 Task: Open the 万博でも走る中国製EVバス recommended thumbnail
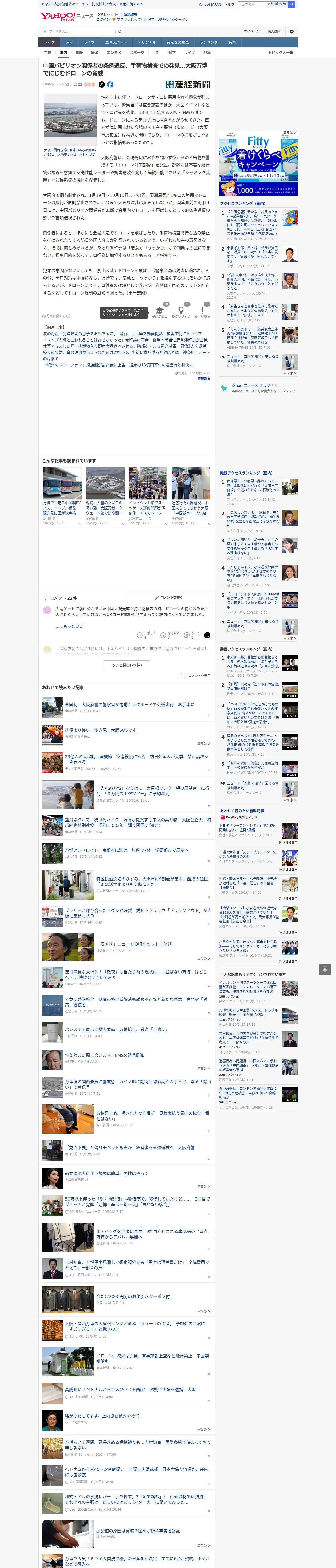(x=62, y=483)
